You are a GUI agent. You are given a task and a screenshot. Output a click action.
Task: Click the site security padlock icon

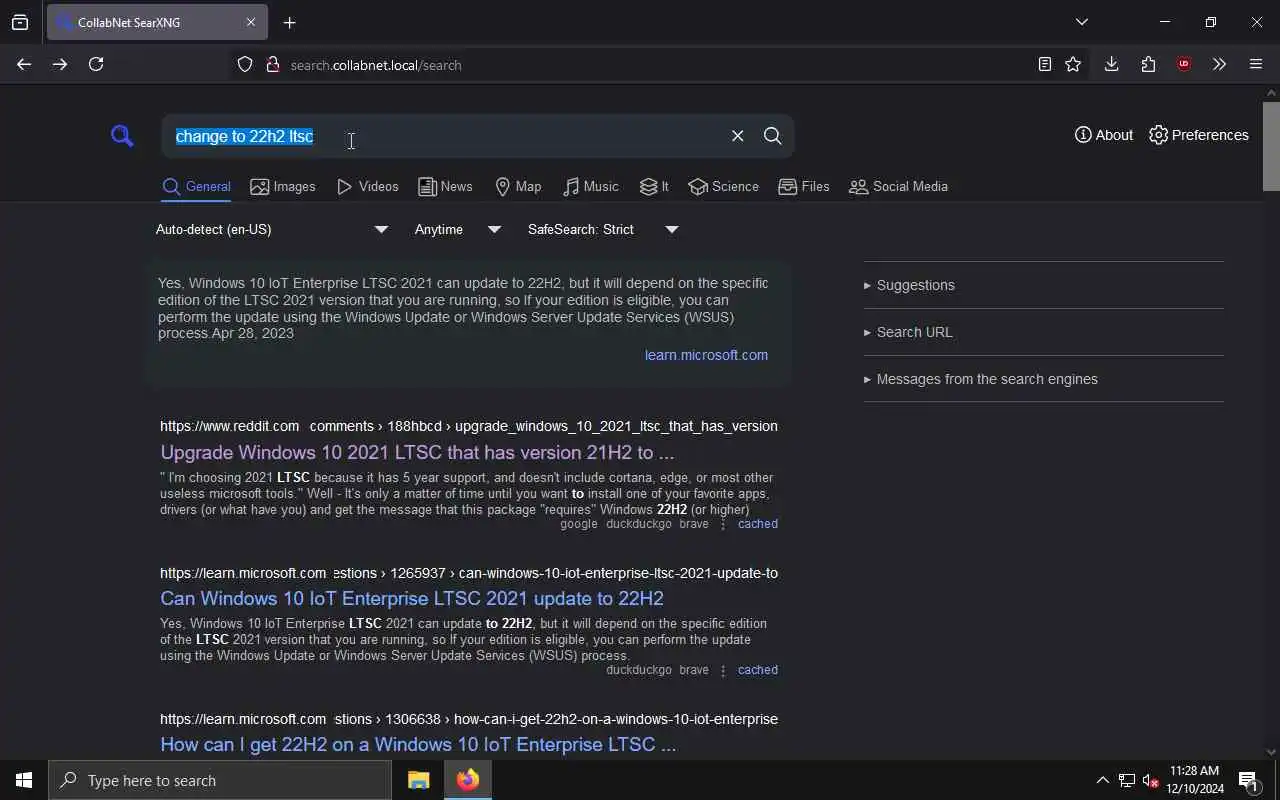coord(272,65)
